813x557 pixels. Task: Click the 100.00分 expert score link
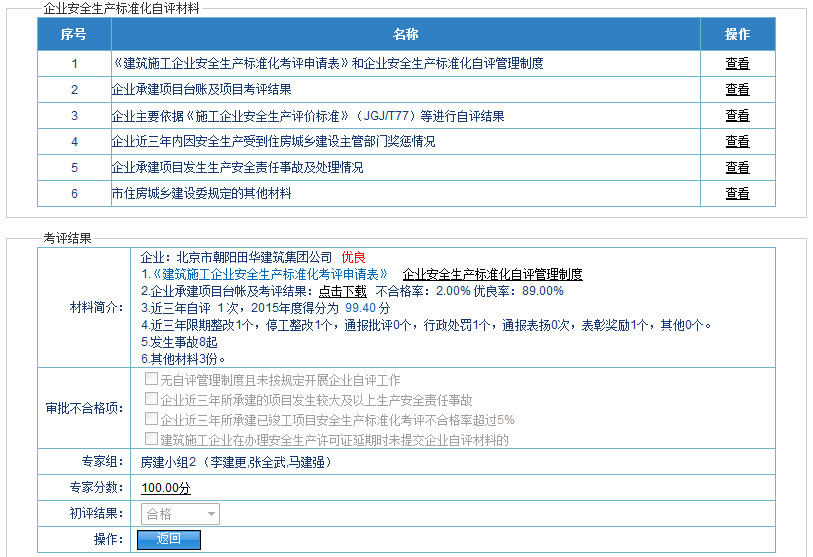point(165,488)
